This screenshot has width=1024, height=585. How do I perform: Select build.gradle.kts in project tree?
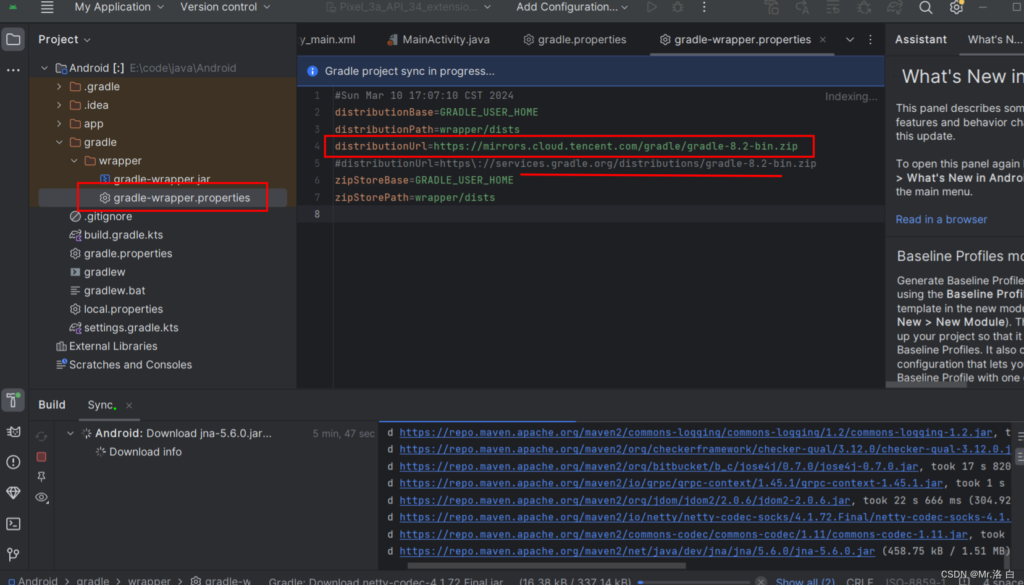click(x=123, y=235)
